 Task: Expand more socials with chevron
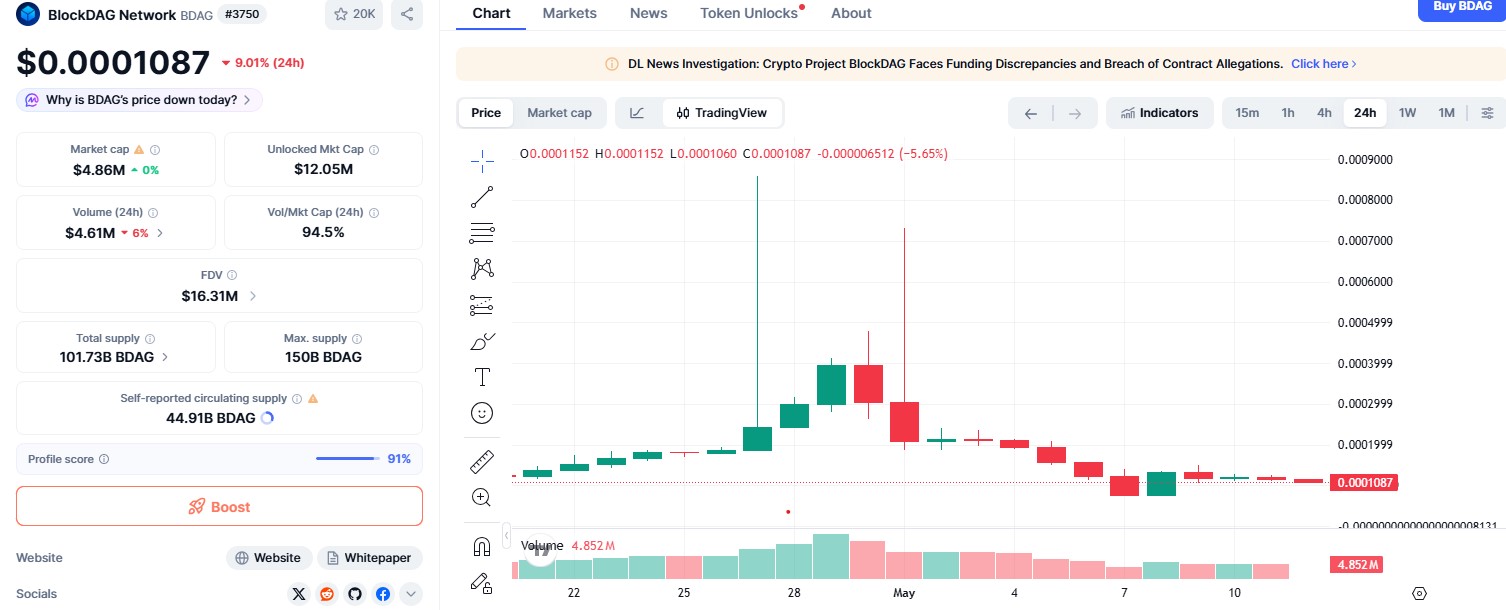click(411, 594)
